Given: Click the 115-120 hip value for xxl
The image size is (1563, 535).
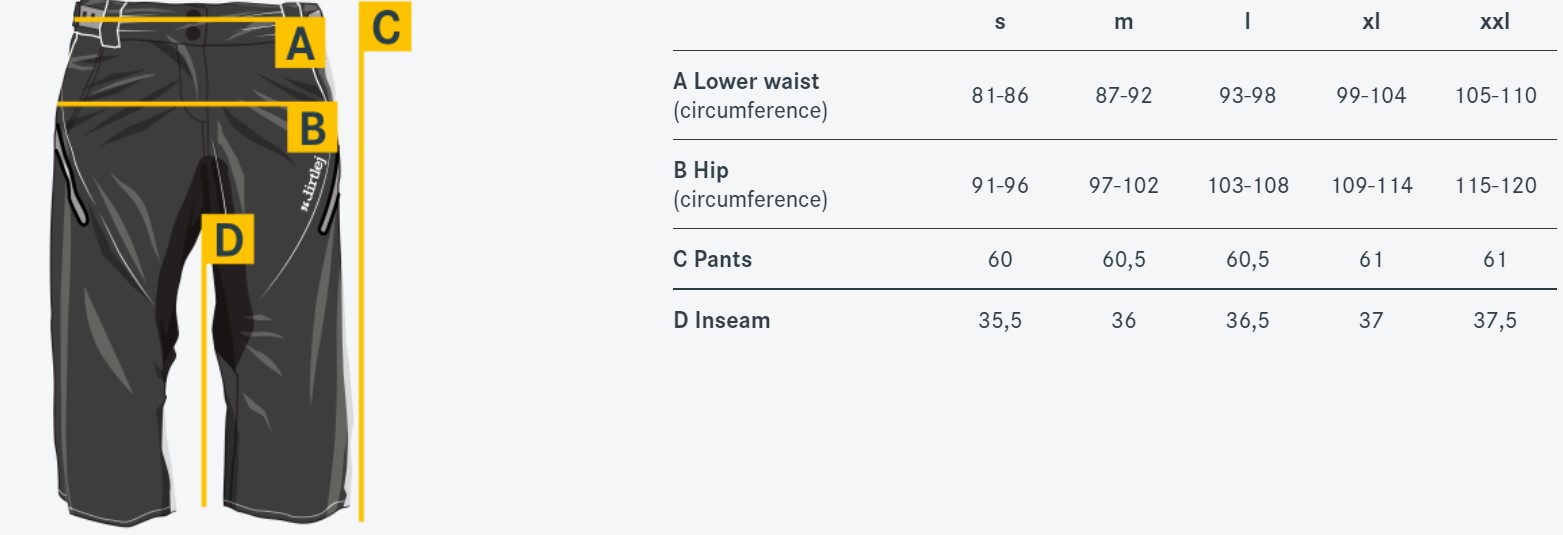Looking at the screenshot, I should [1495, 185].
